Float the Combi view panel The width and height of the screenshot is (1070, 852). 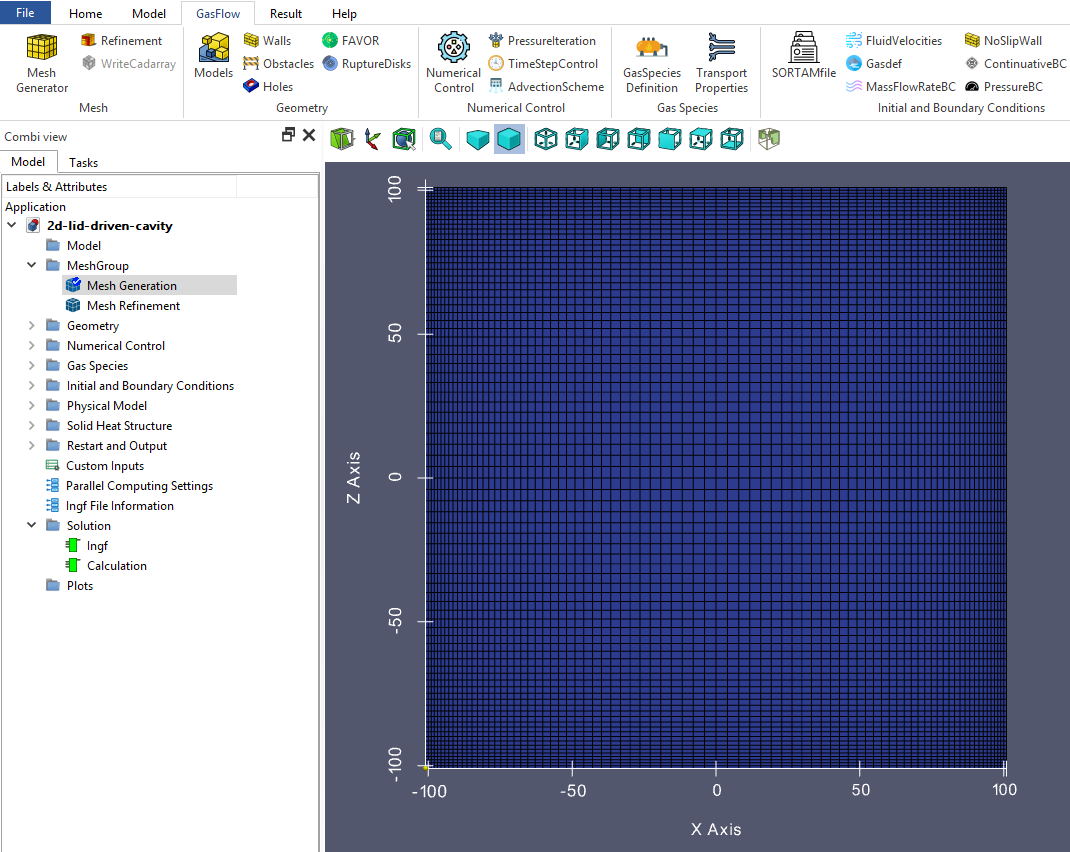pyautogui.click(x=288, y=135)
